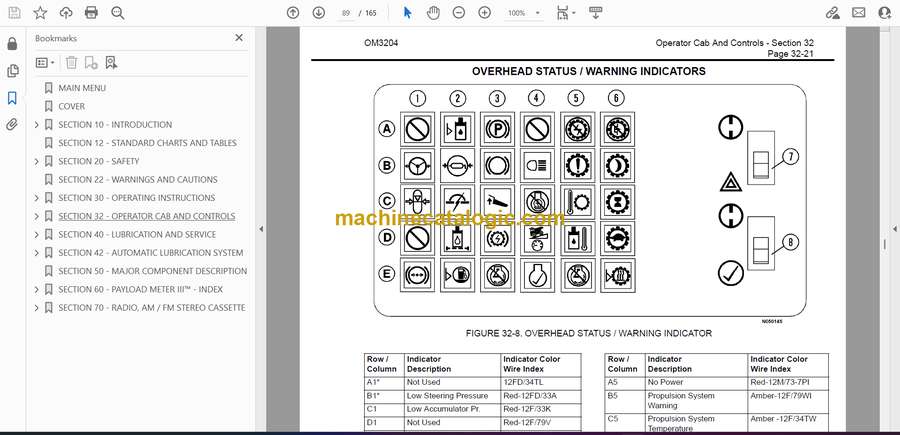Select SECTION 10 - INTRODUCTION bookmark label
900x435 pixels.
115,125
